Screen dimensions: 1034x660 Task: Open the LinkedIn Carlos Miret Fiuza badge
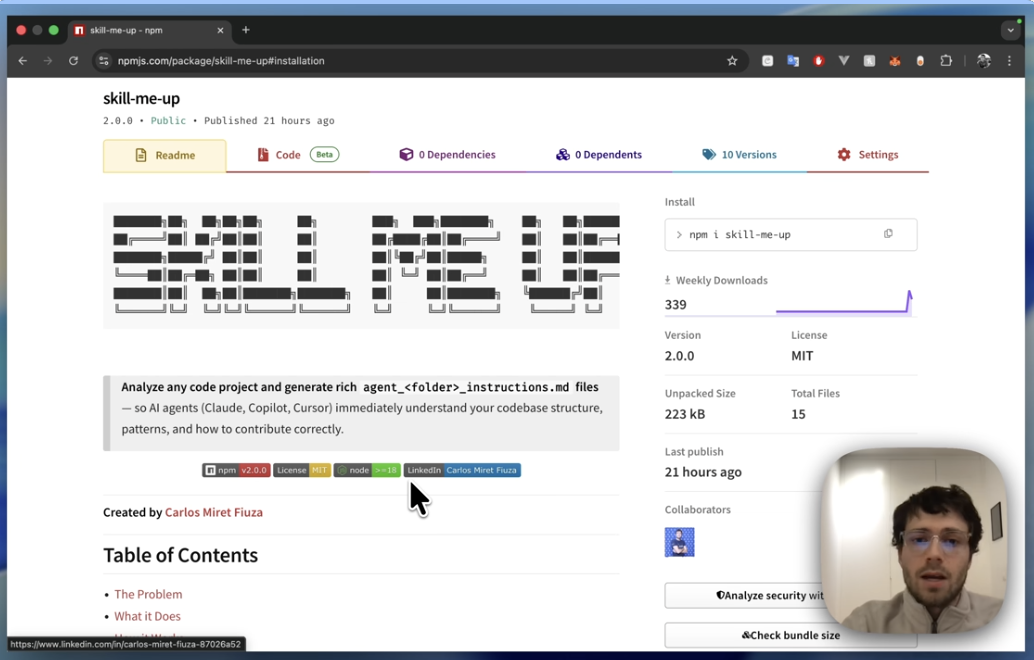coord(462,470)
